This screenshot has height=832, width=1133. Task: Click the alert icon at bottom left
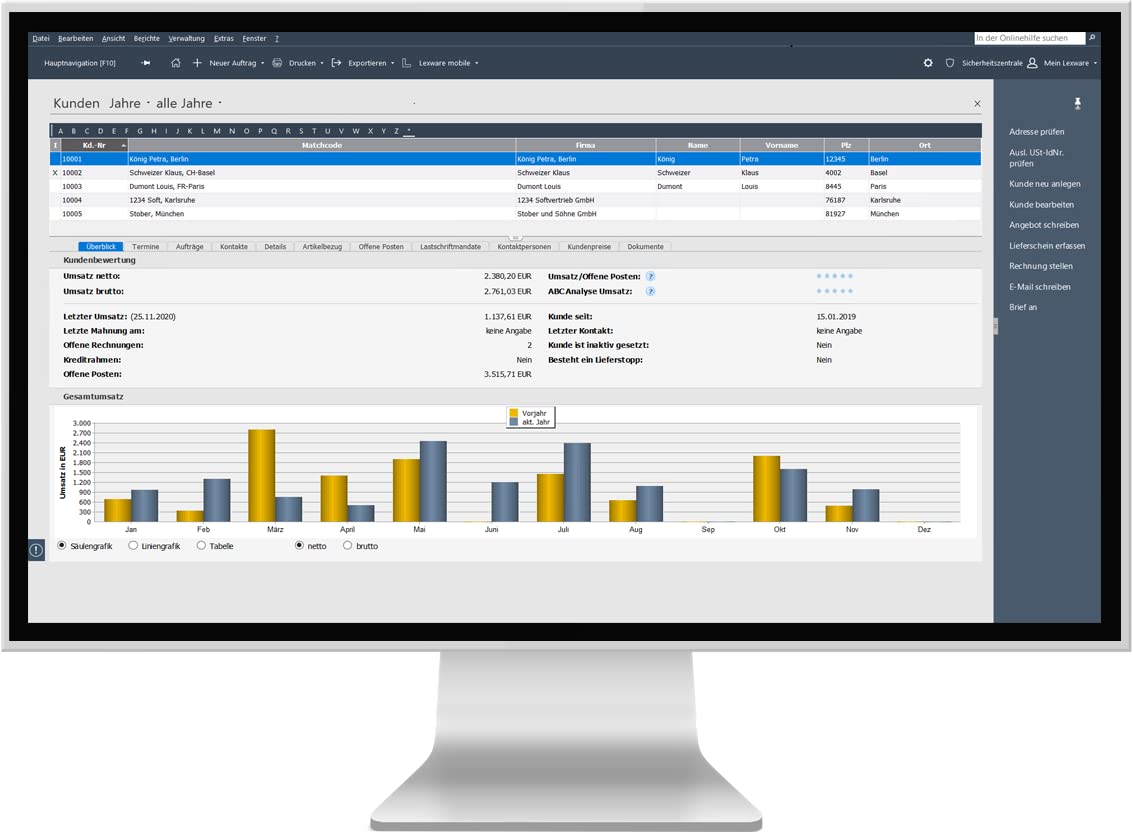pyautogui.click(x=36, y=550)
